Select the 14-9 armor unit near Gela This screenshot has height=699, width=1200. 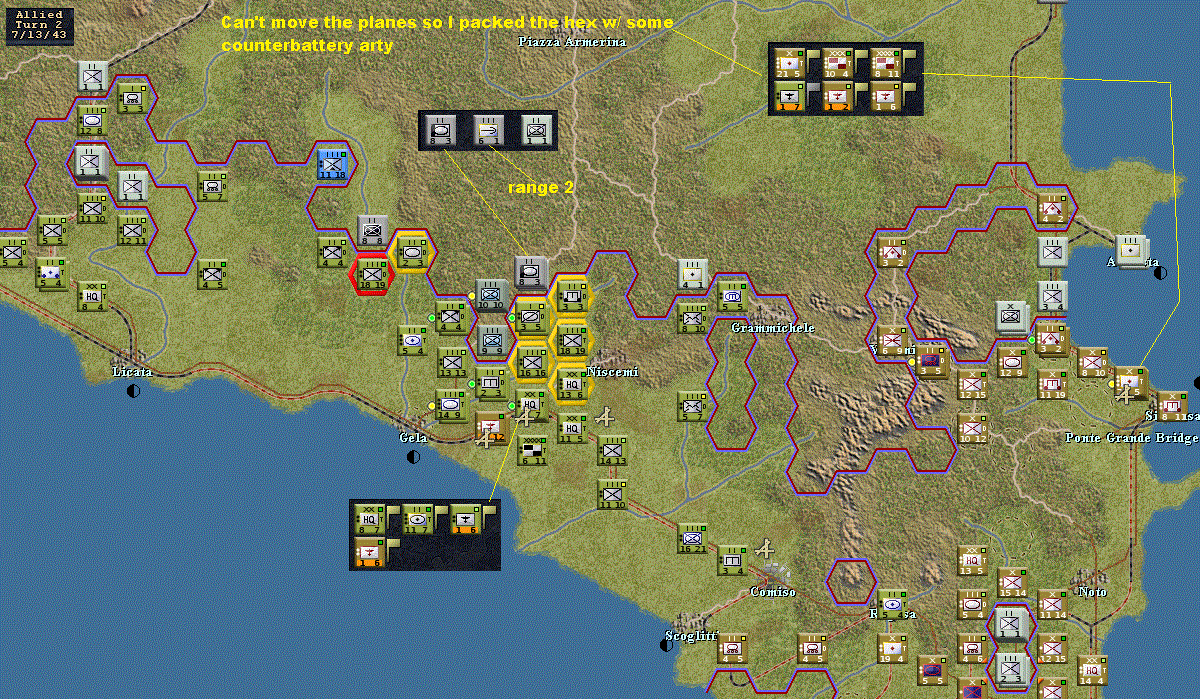(x=451, y=404)
